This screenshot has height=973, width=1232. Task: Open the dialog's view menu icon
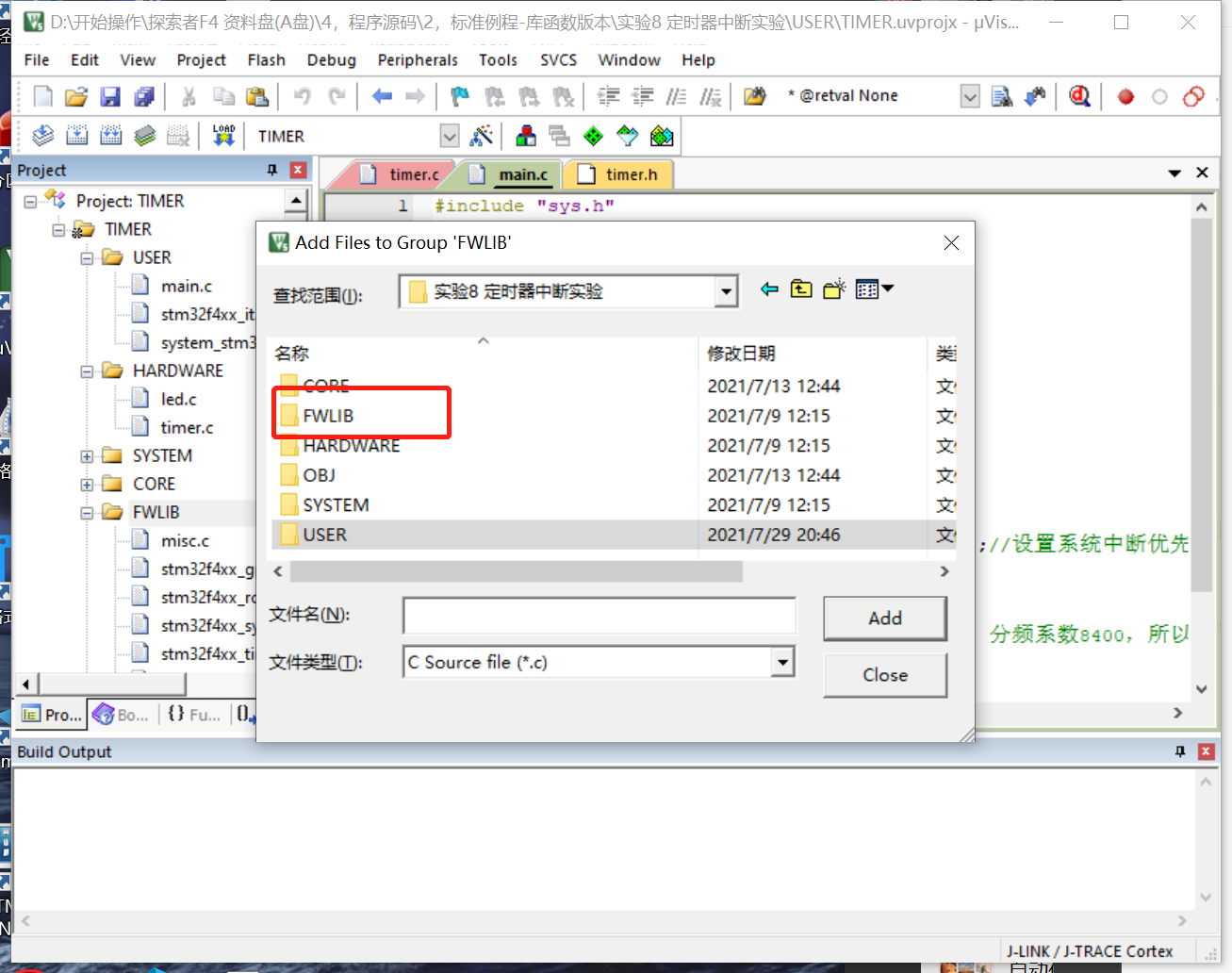(x=874, y=289)
